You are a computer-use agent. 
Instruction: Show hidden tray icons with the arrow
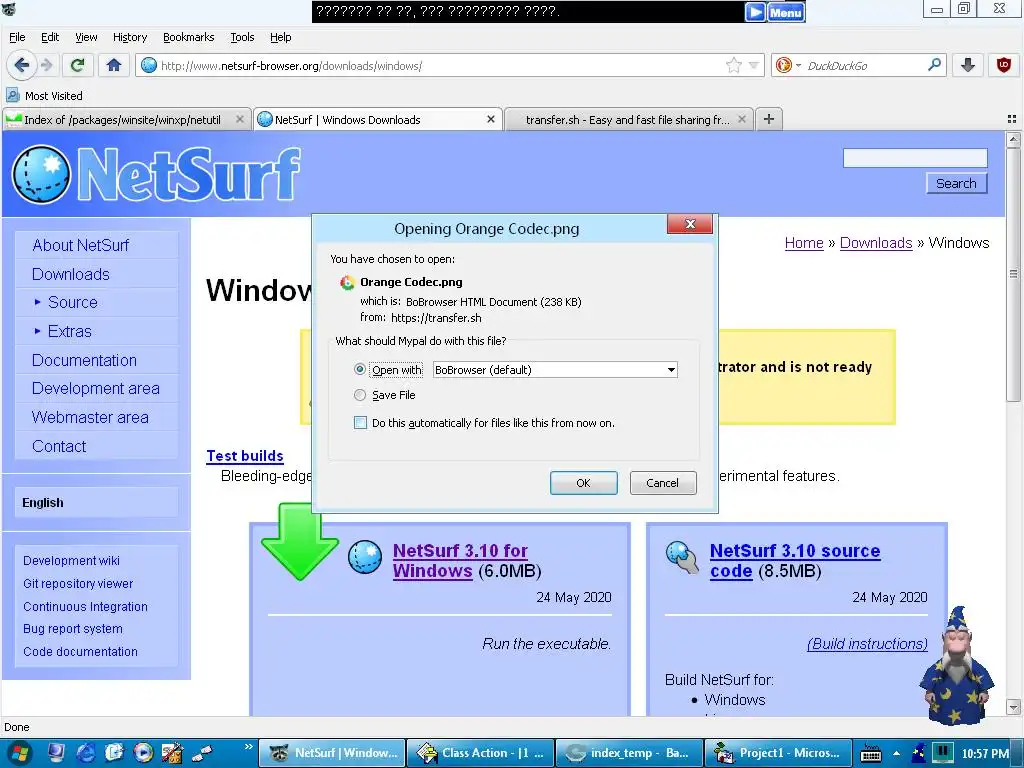[897, 753]
